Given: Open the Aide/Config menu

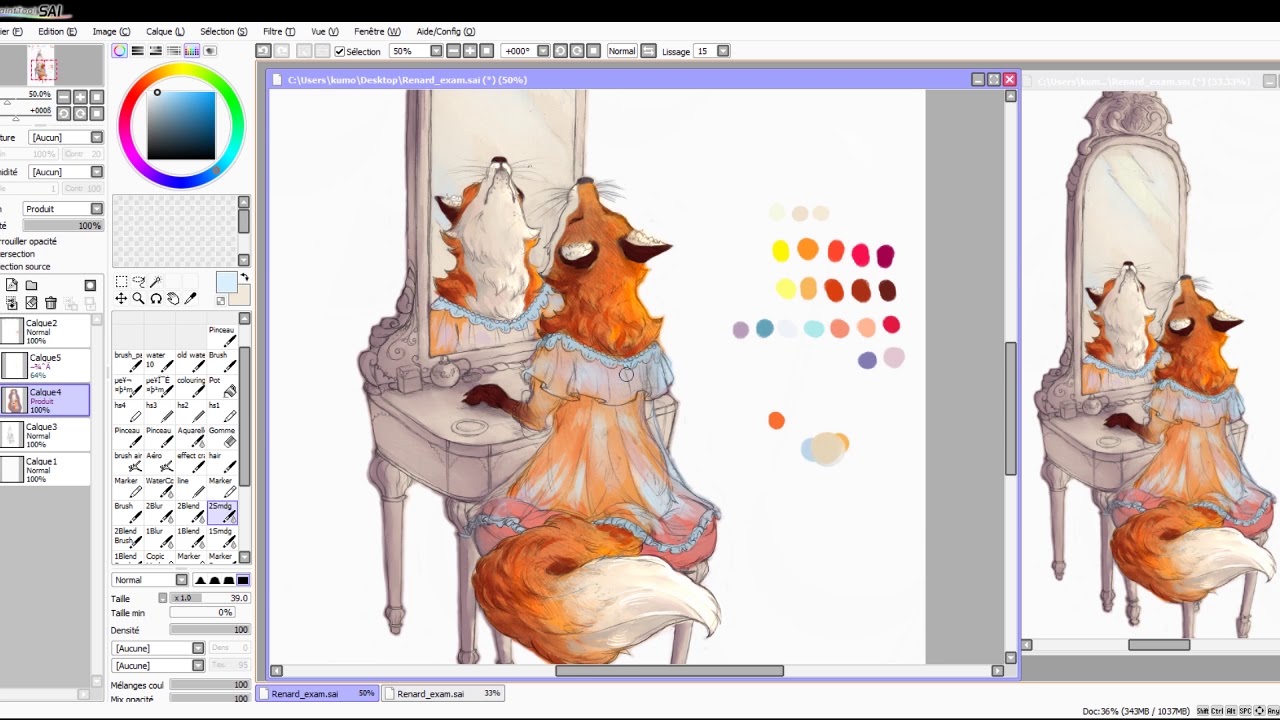Looking at the screenshot, I should 446,32.
